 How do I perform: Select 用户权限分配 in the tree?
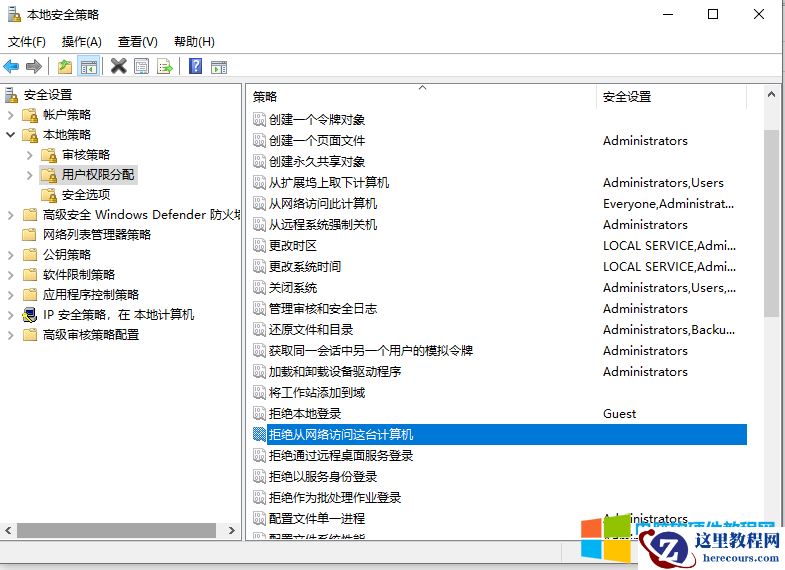click(98, 175)
